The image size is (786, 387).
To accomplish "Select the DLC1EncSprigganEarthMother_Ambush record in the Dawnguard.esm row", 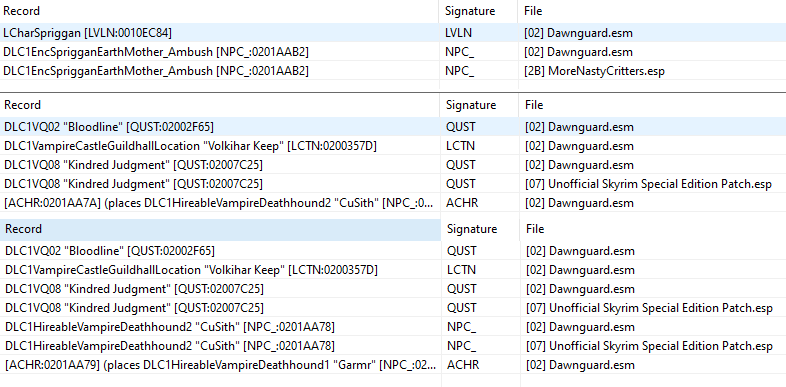I will (156, 52).
